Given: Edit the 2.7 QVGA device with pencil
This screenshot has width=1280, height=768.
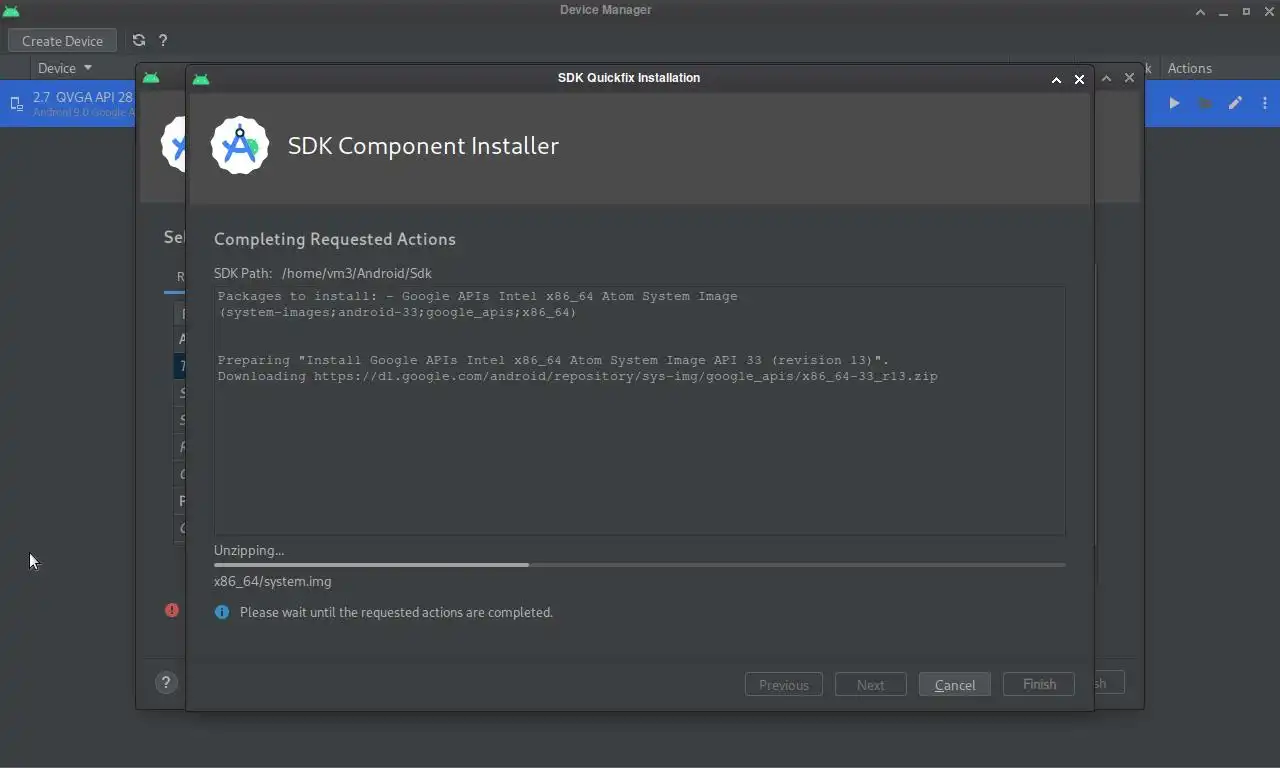Looking at the screenshot, I should [x=1236, y=103].
